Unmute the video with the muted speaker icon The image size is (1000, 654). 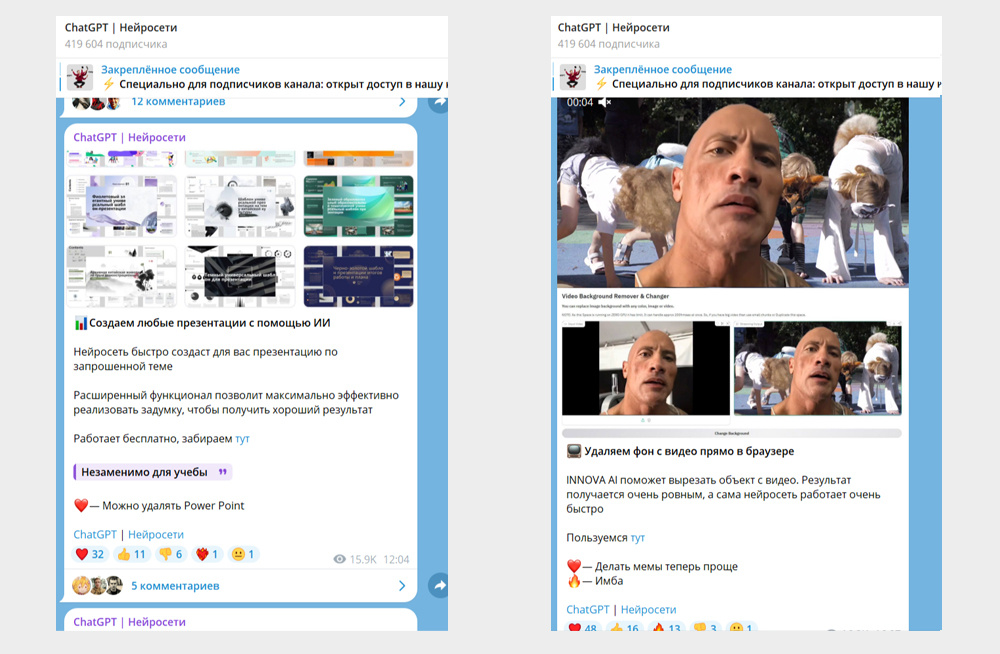click(605, 102)
